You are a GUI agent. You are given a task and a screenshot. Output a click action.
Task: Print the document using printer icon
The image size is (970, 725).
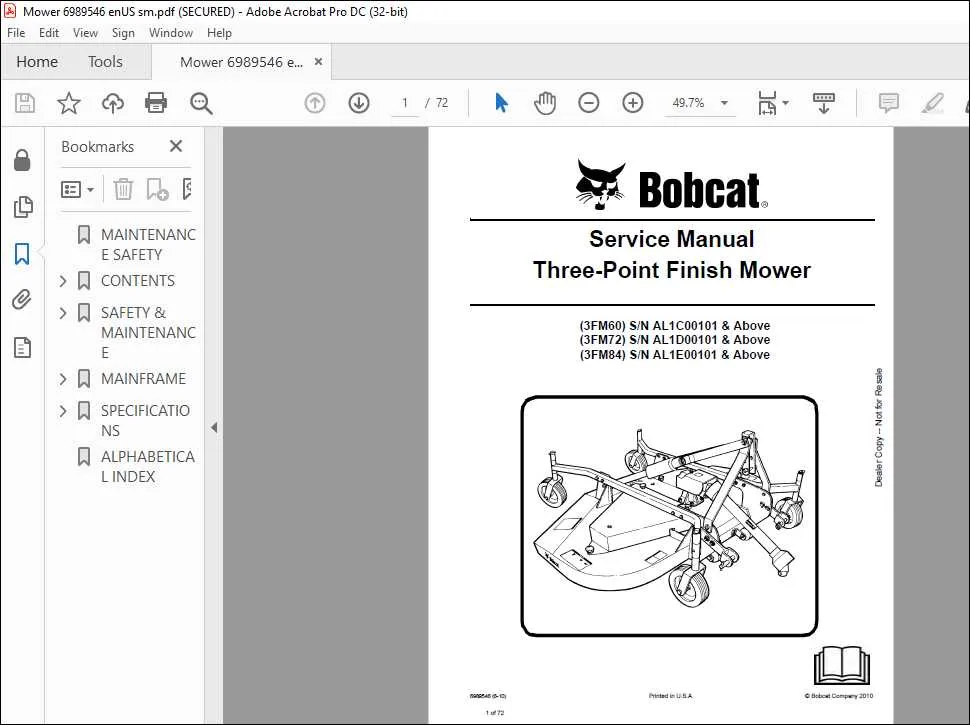[156, 103]
